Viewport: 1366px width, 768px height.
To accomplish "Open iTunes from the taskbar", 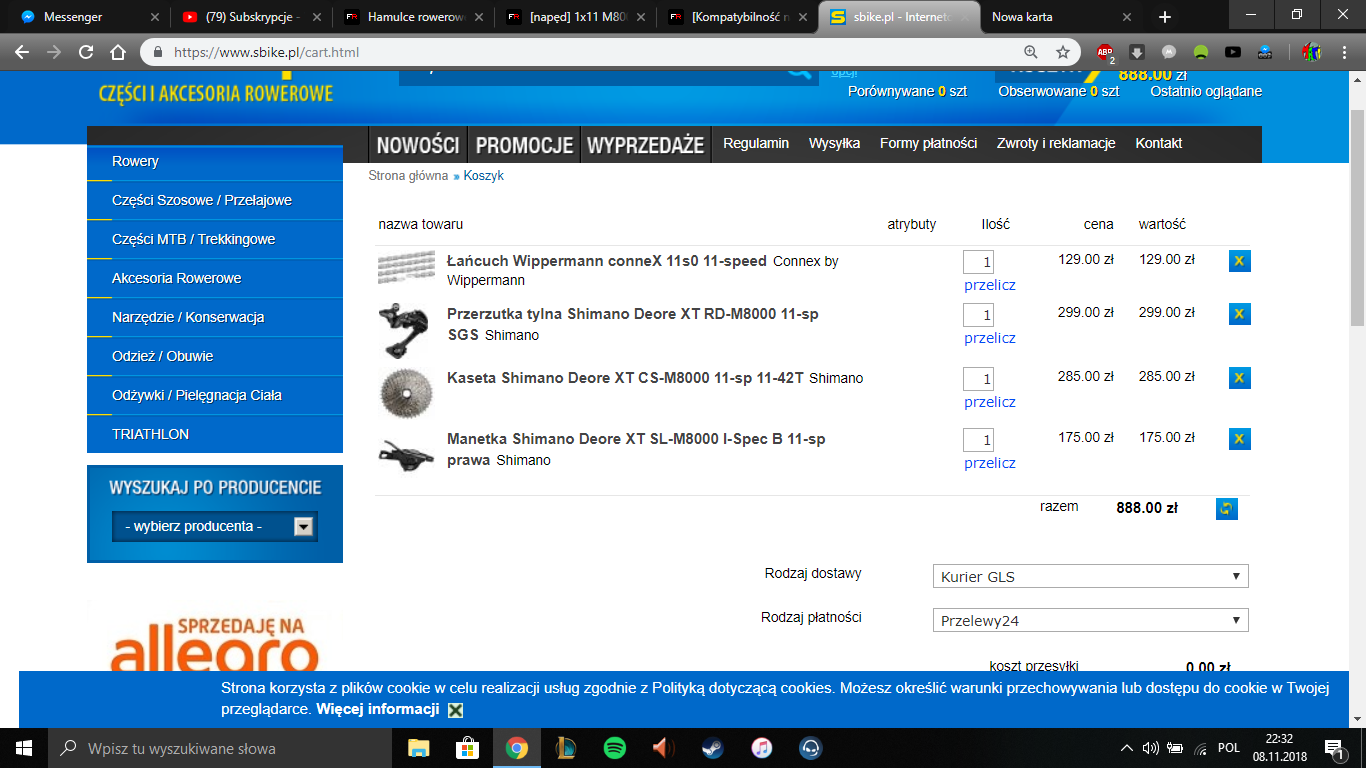I will point(762,747).
